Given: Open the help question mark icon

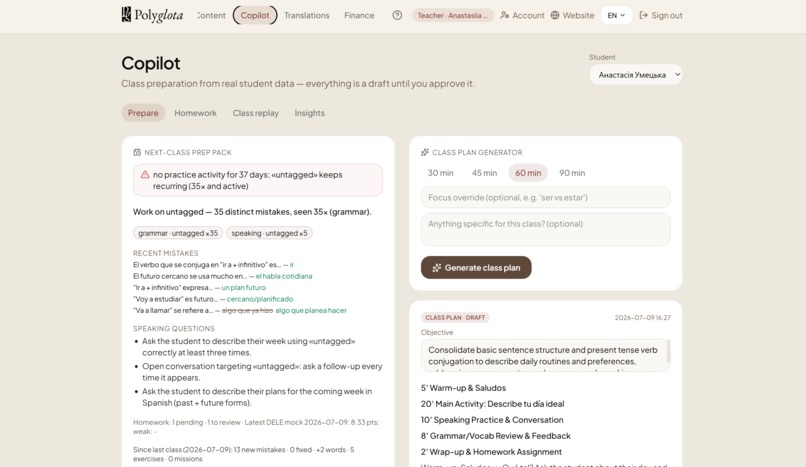Looking at the screenshot, I should [397, 15].
